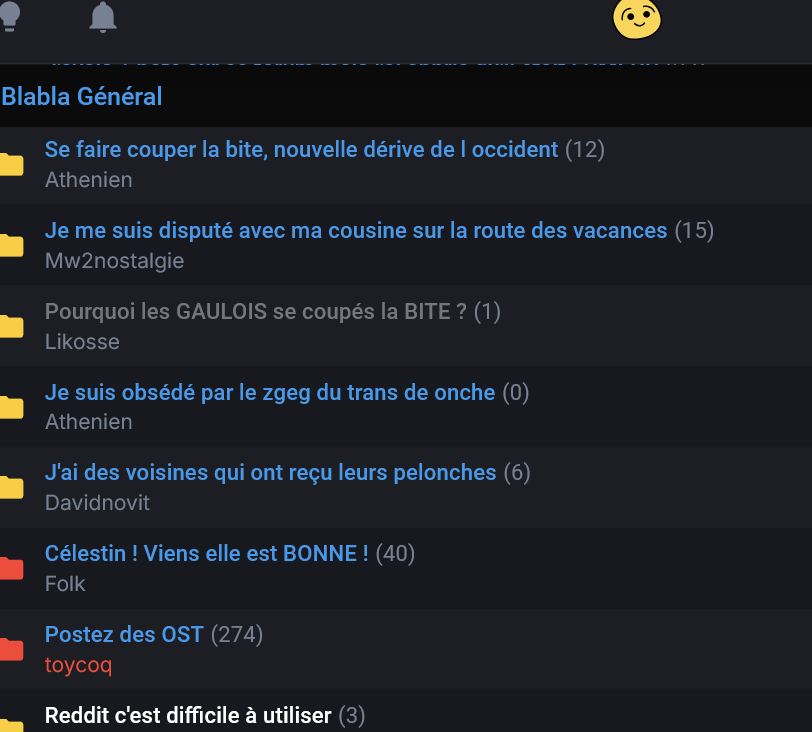Click the yellow folder icon beside Athenien's first topic
The width and height of the screenshot is (812, 732).
tap(11, 165)
